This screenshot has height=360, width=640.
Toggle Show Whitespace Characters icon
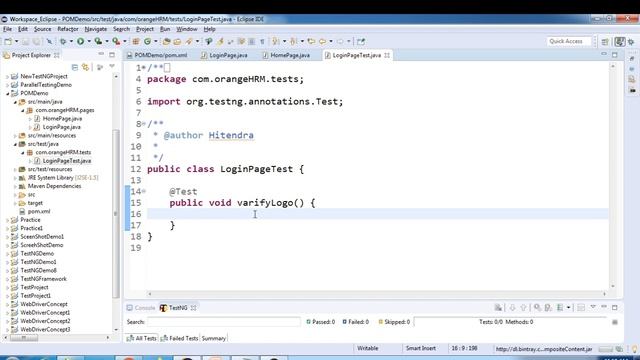262,41
